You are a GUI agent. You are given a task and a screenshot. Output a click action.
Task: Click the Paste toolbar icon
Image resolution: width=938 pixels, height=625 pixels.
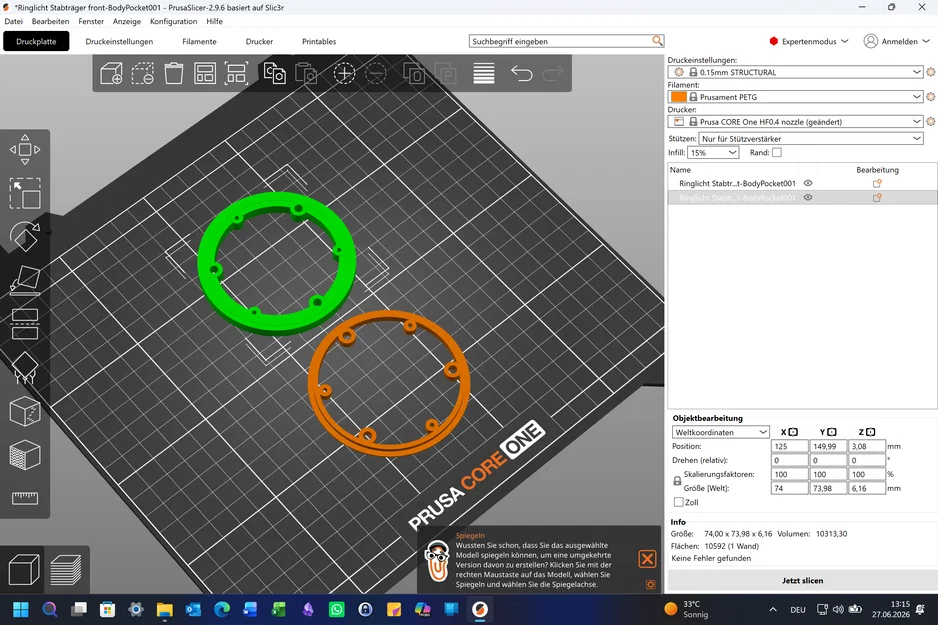(x=306, y=74)
